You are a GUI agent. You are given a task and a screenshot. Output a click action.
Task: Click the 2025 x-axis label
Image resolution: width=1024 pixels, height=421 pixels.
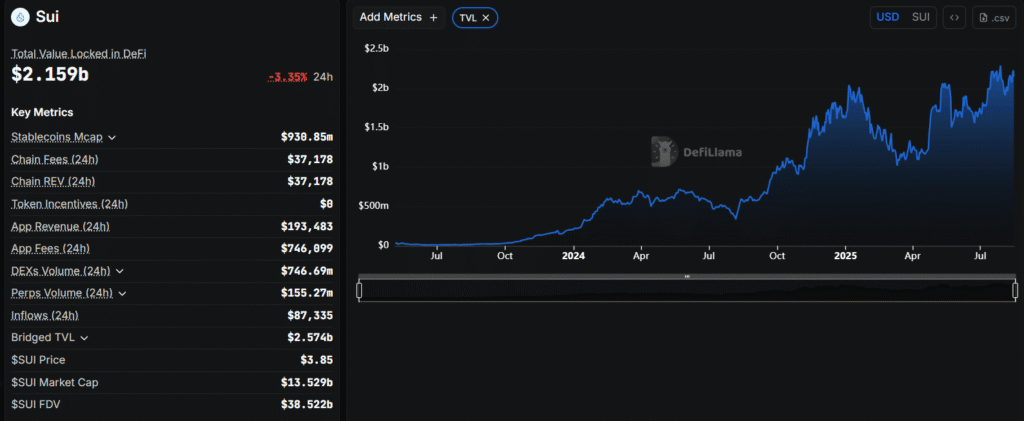[845, 256]
